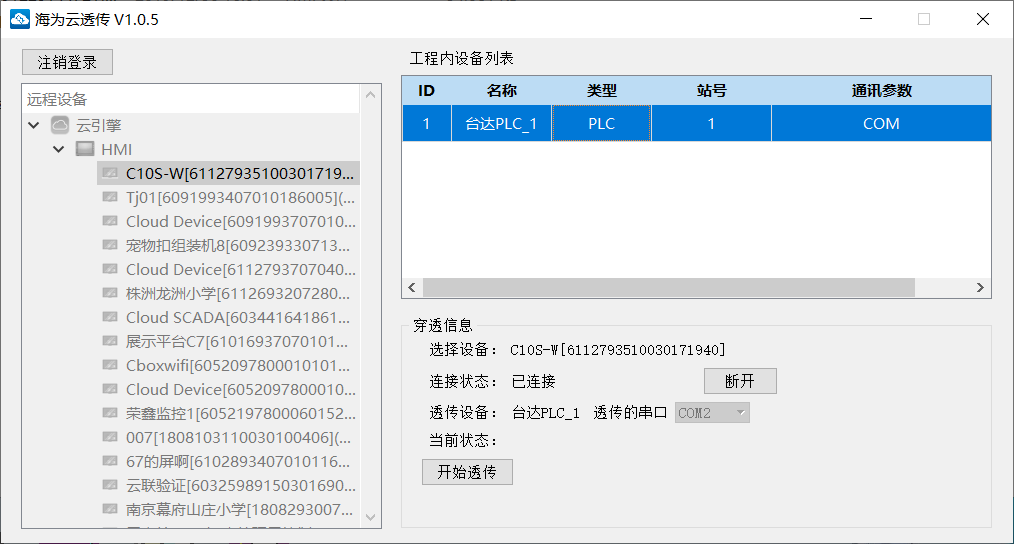Select 67的屏啊 device
The height and width of the screenshot is (544, 1014).
tap(238, 461)
